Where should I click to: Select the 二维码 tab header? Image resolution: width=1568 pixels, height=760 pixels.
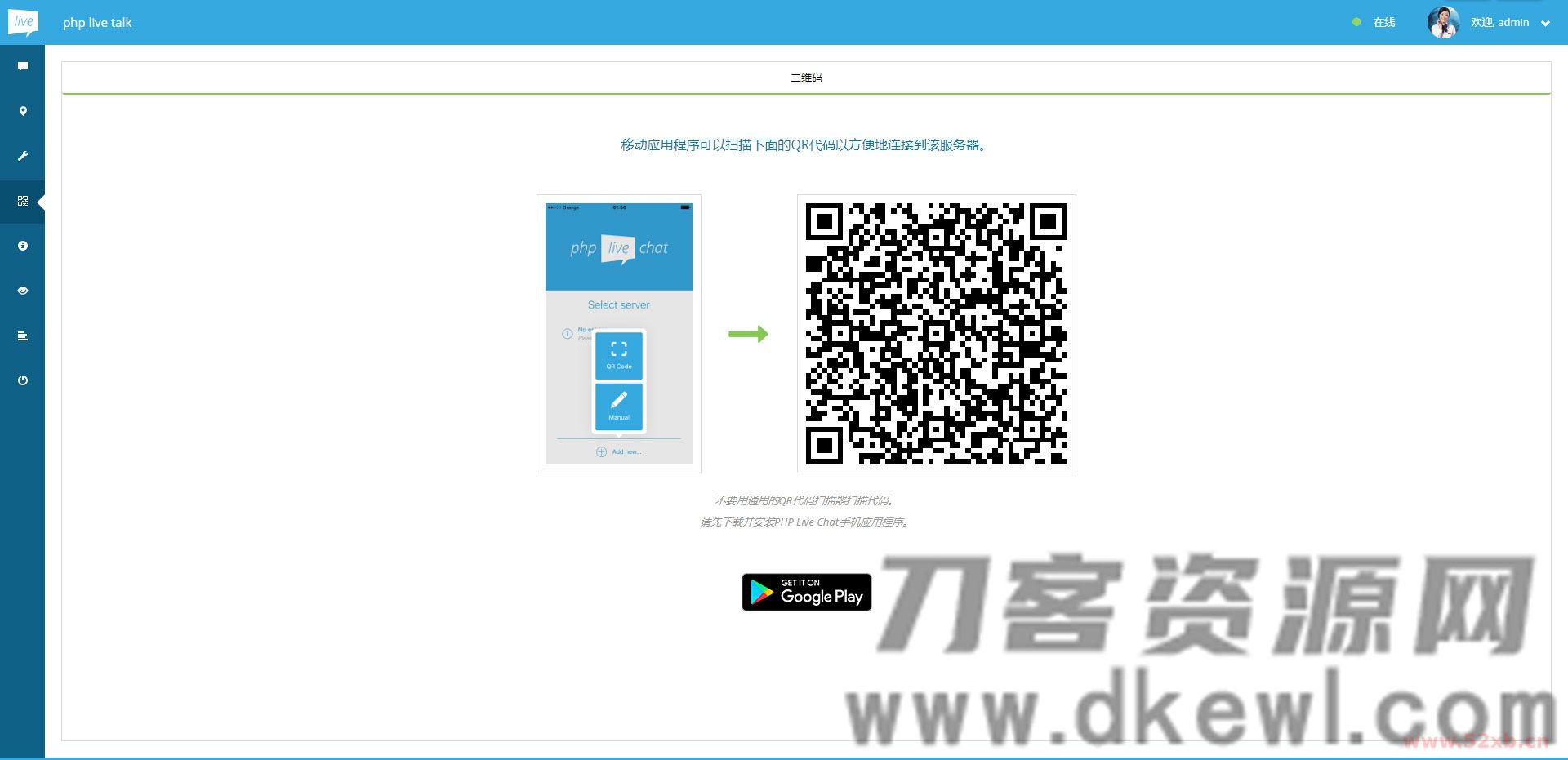(806, 78)
